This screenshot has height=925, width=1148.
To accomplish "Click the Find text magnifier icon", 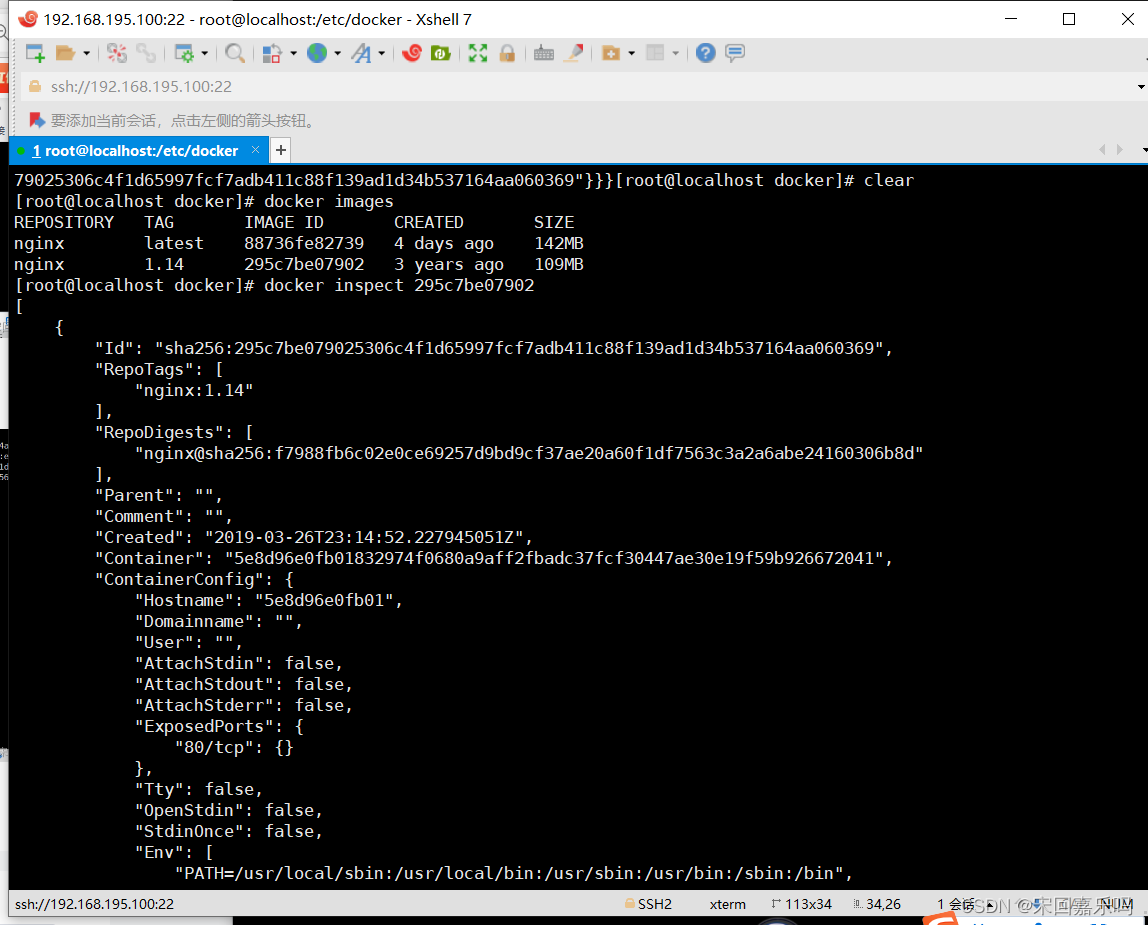I will pyautogui.click(x=232, y=52).
